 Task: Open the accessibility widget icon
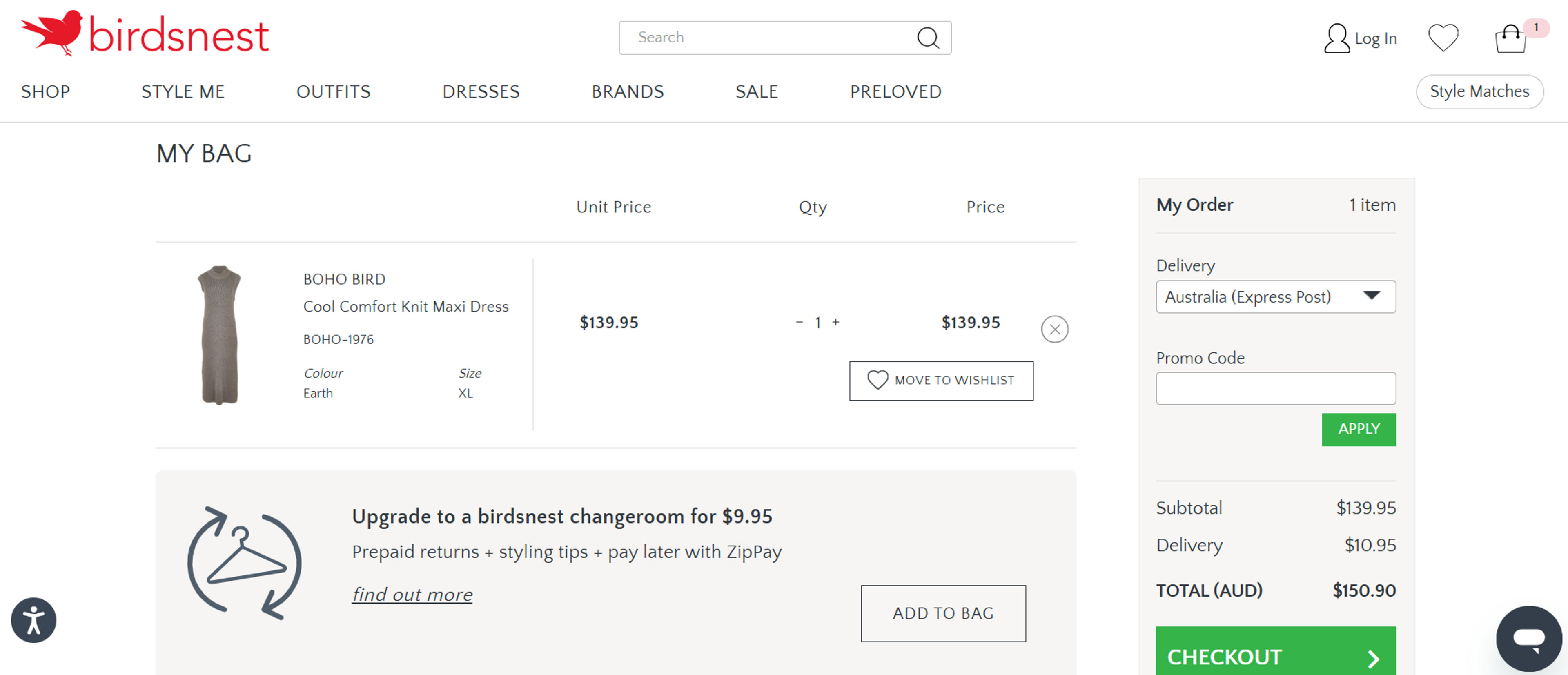pos(33,620)
